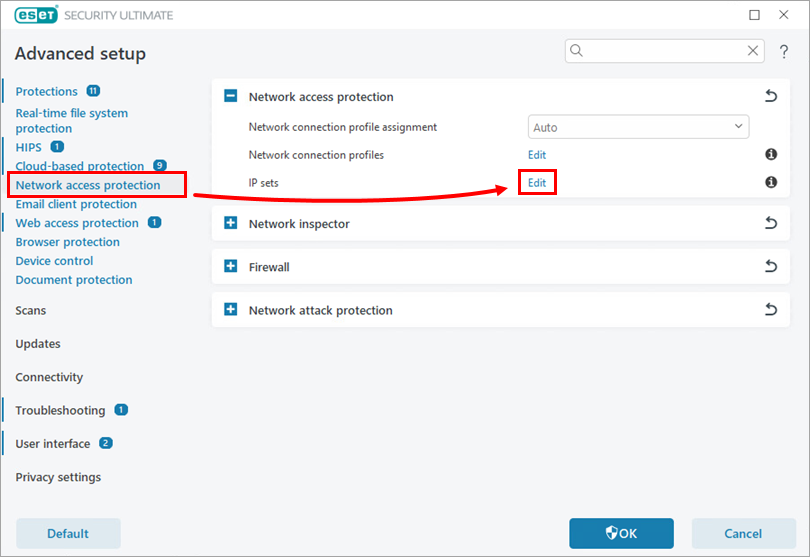Viewport: 810px width, 557px height.
Task: Click inside the search input field
Action: click(660, 51)
